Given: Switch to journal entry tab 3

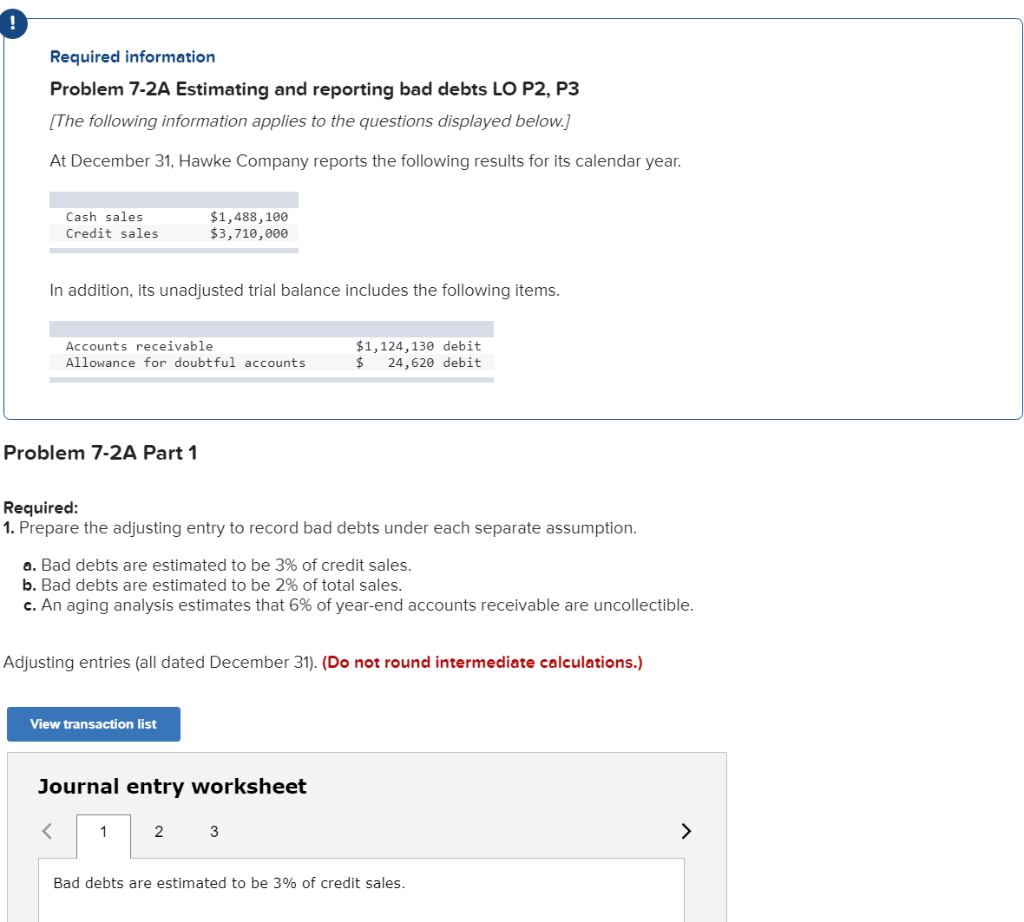Looking at the screenshot, I should pos(213,831).
